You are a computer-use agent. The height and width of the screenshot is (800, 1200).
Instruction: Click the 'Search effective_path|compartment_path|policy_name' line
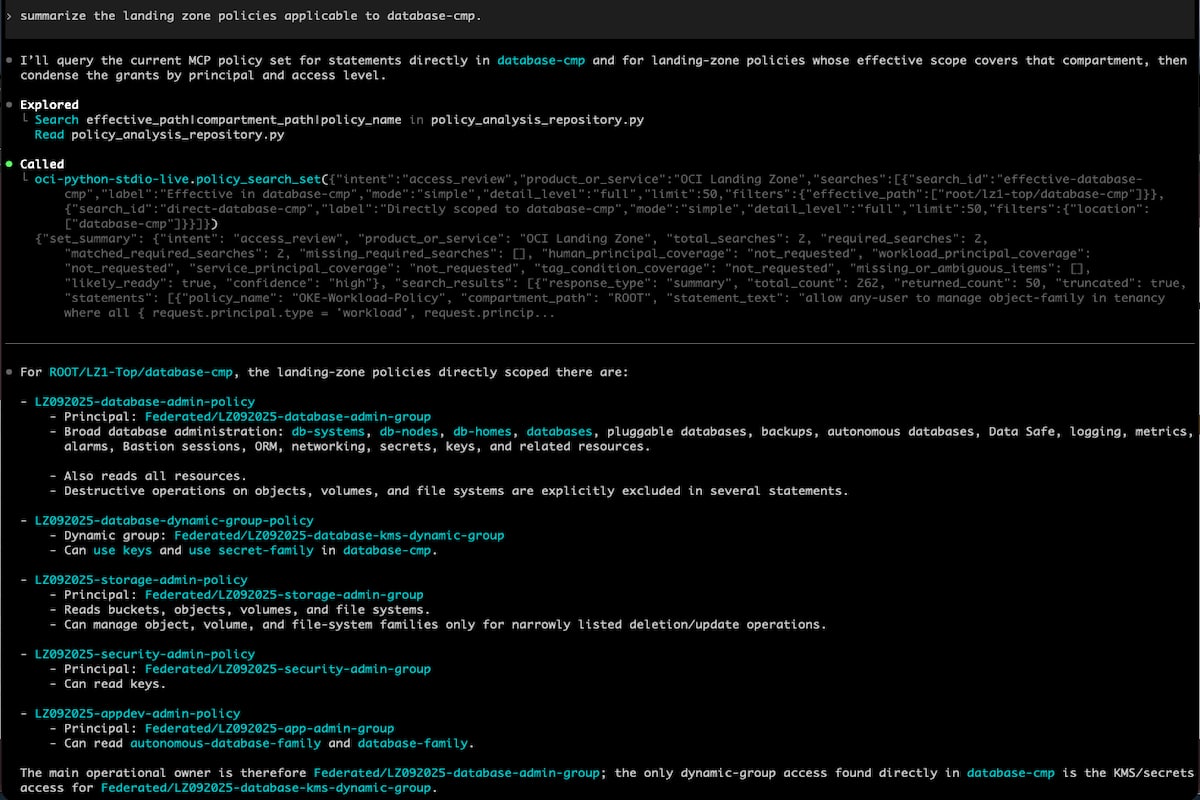click(339, 119)
